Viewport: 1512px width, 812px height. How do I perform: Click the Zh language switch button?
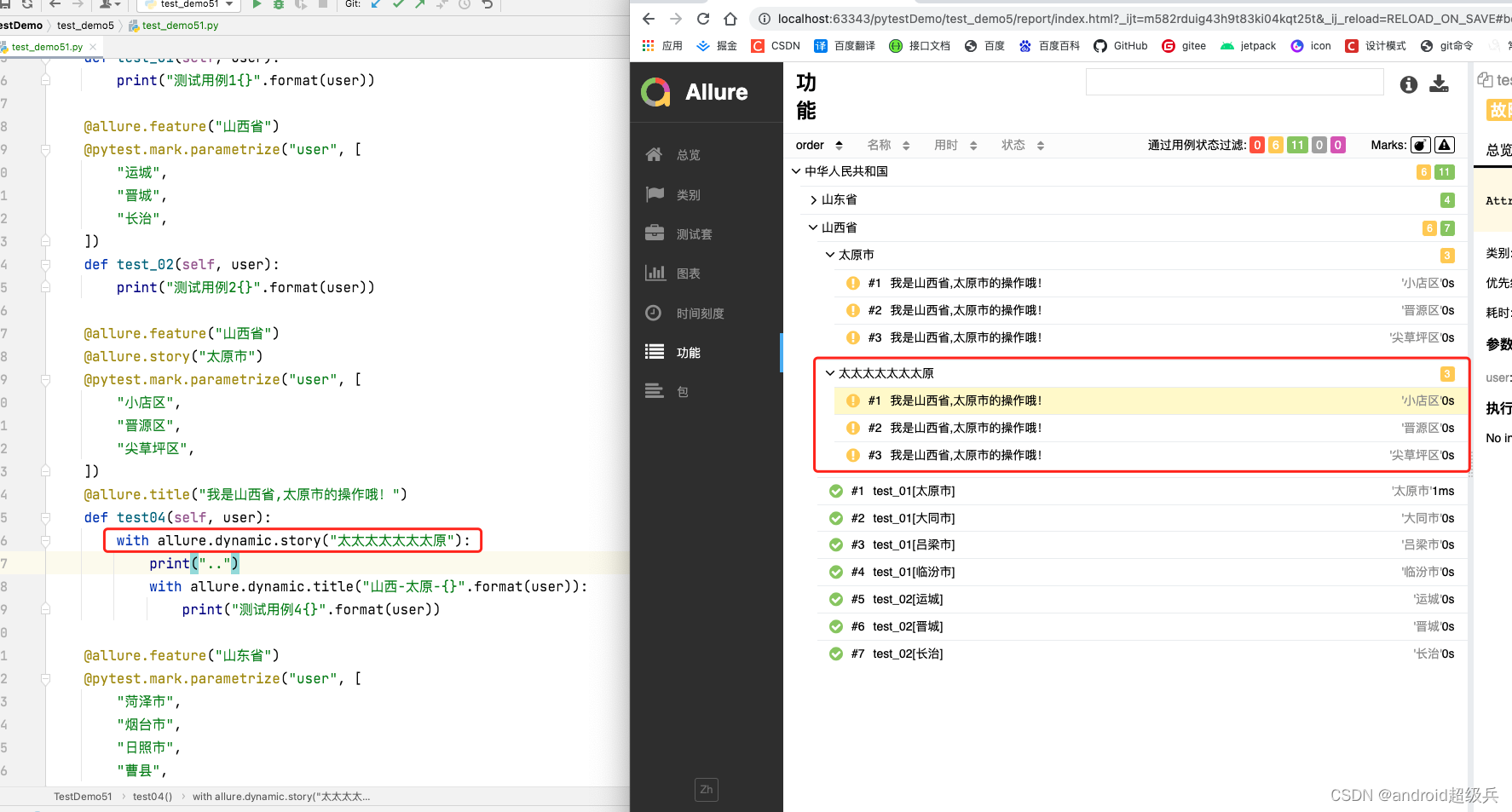707,790
